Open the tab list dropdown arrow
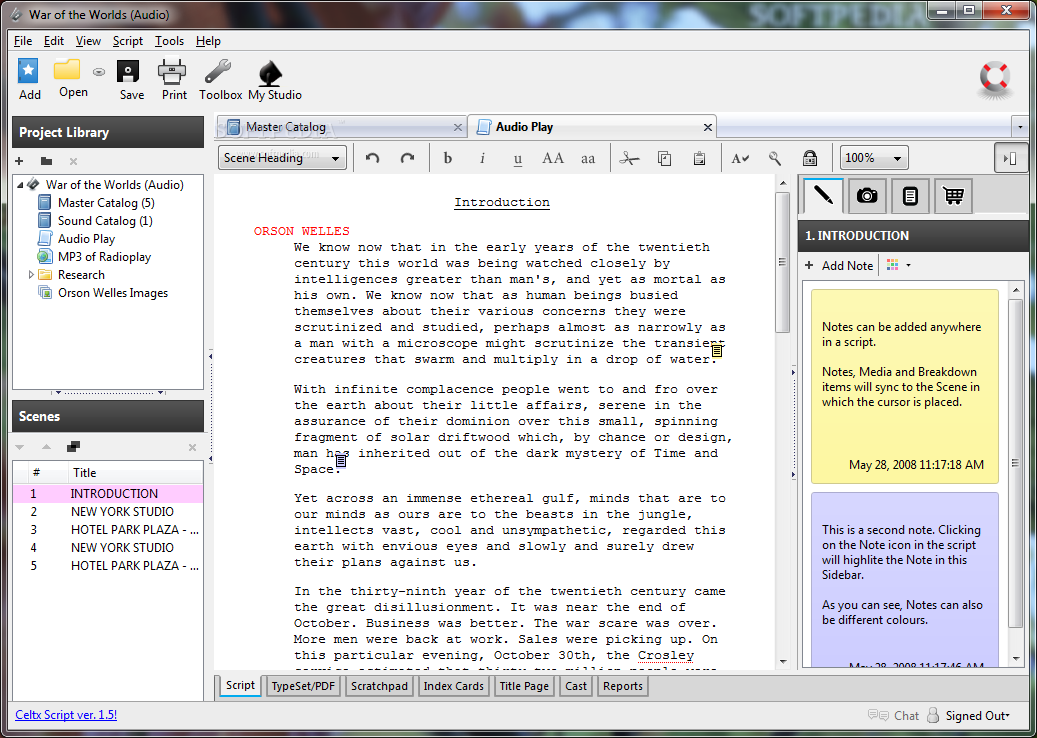 (x=1020, y=127)
